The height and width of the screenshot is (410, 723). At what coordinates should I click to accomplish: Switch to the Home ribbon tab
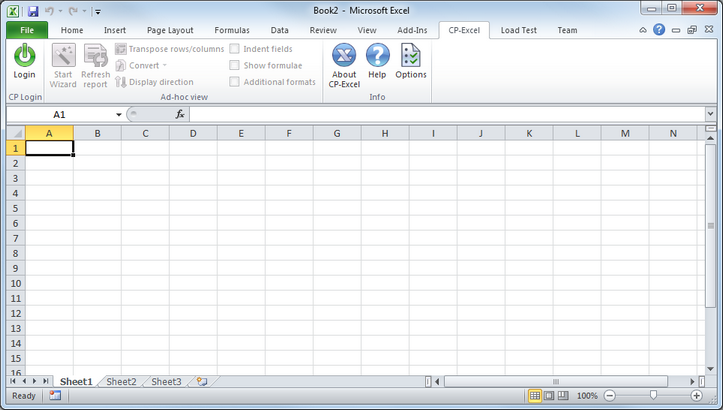(72, 30)
